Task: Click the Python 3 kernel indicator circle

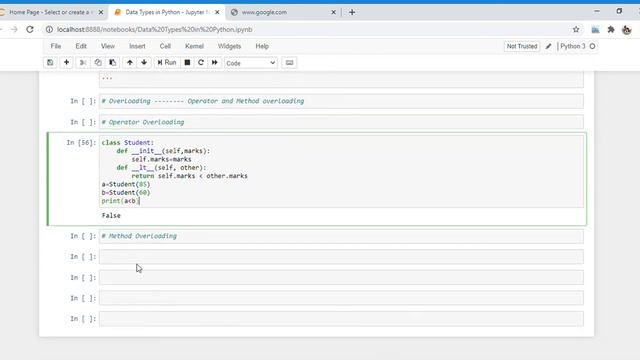Action: (x=592, y=47)
